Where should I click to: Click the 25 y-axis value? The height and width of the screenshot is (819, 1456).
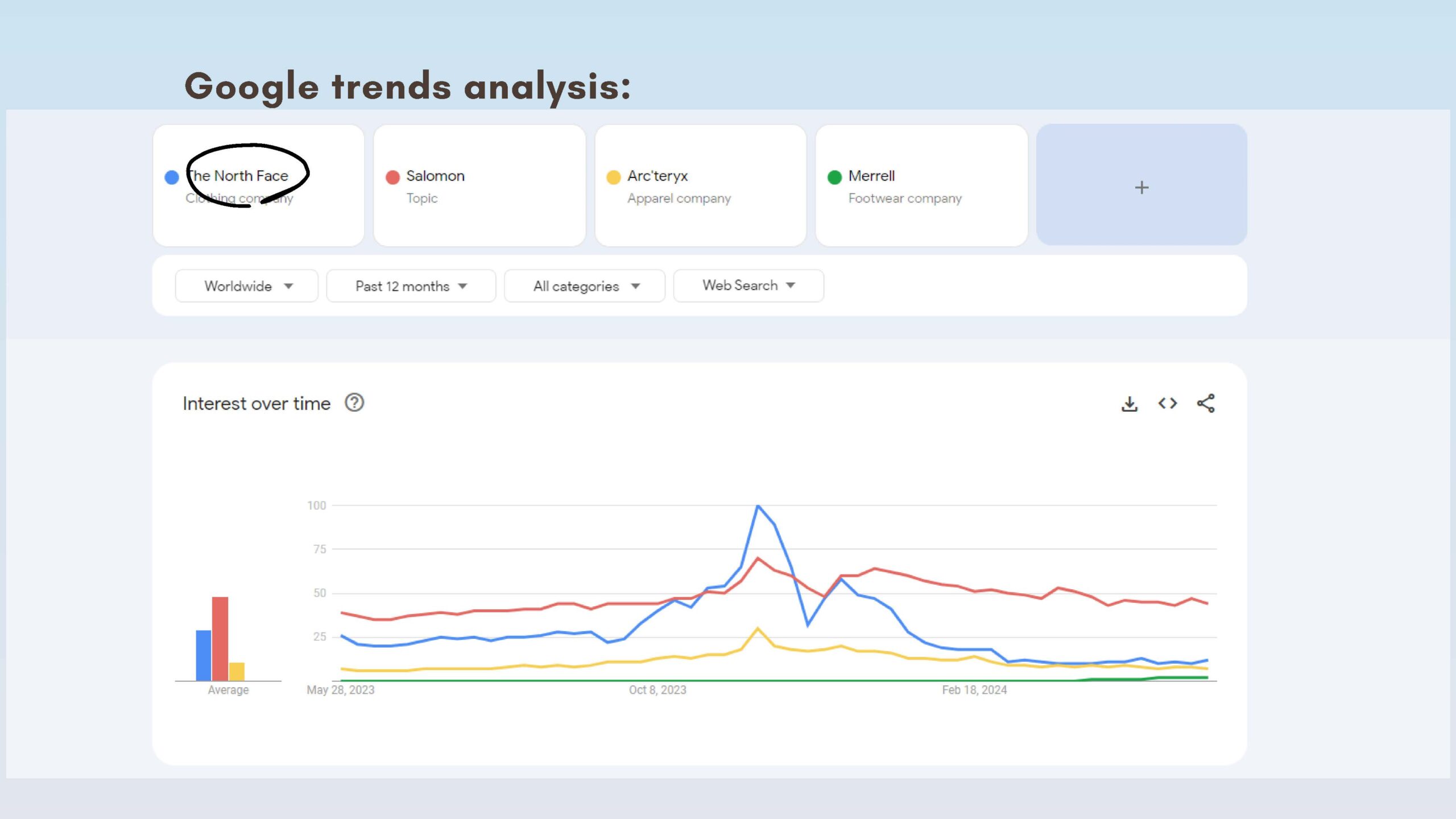320,637
